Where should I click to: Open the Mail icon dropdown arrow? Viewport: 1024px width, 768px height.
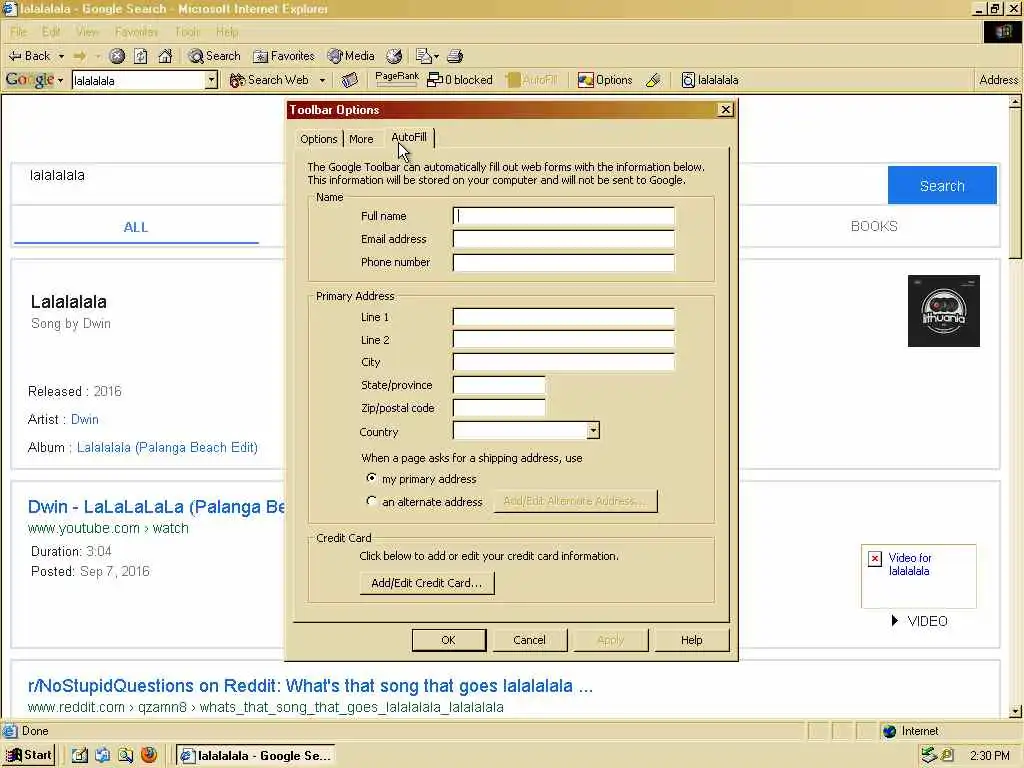click(436, 57)
